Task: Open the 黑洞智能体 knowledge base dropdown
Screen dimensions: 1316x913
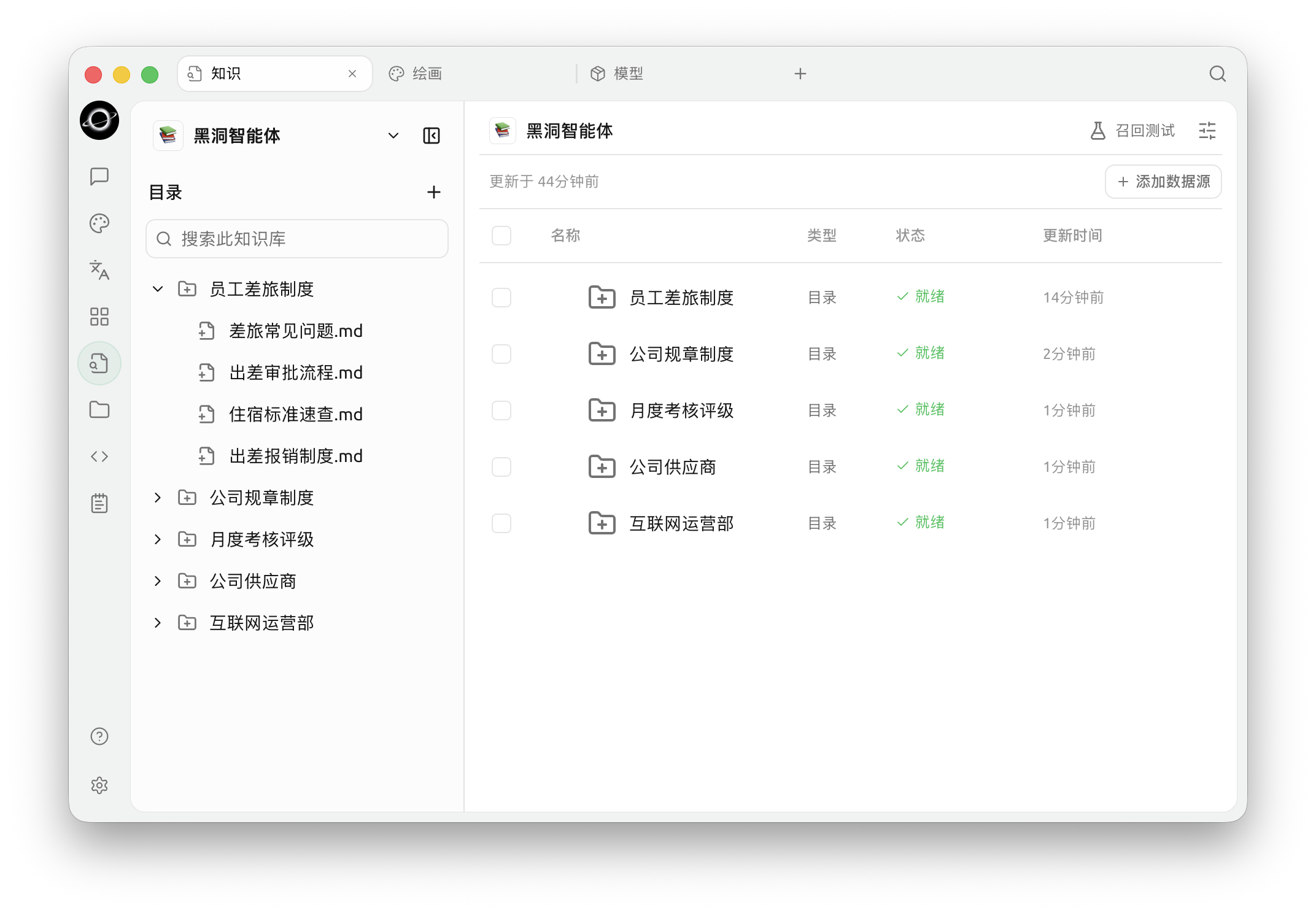Action: coord(393,136)
